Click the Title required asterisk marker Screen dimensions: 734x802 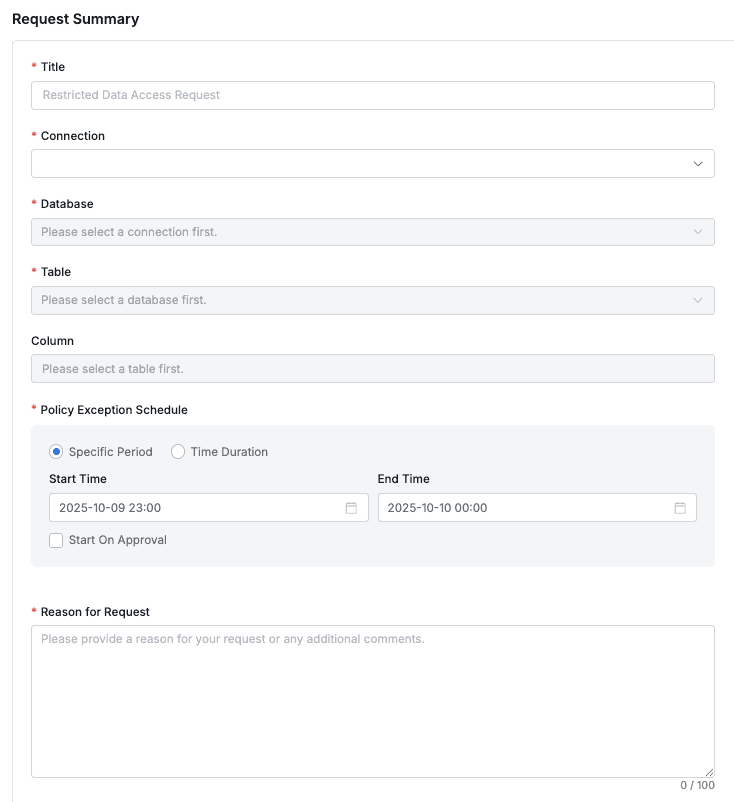tap(33, 67)
